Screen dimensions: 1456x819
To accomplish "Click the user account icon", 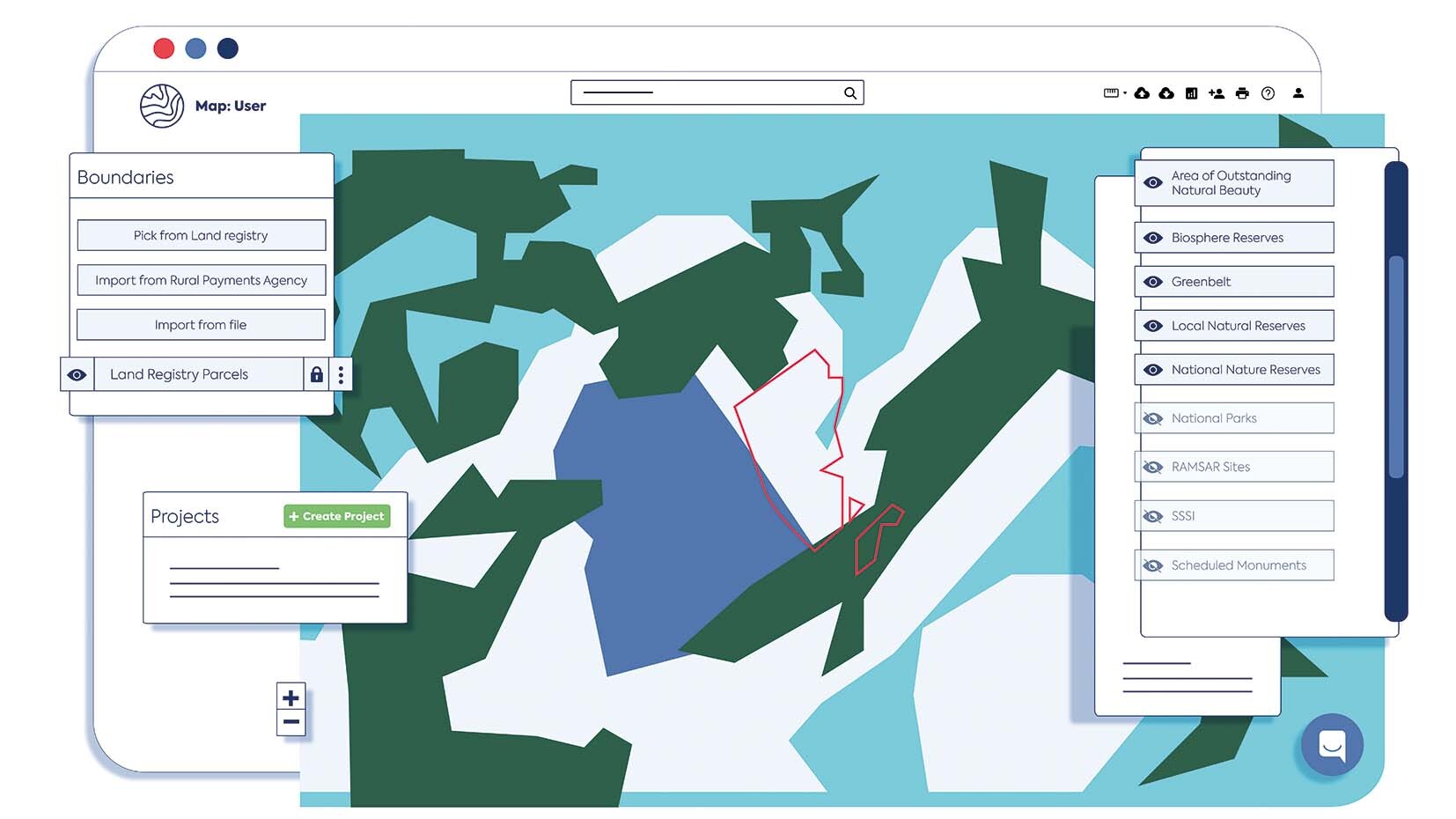I will pyautogui.click(x=1298, y=92).
